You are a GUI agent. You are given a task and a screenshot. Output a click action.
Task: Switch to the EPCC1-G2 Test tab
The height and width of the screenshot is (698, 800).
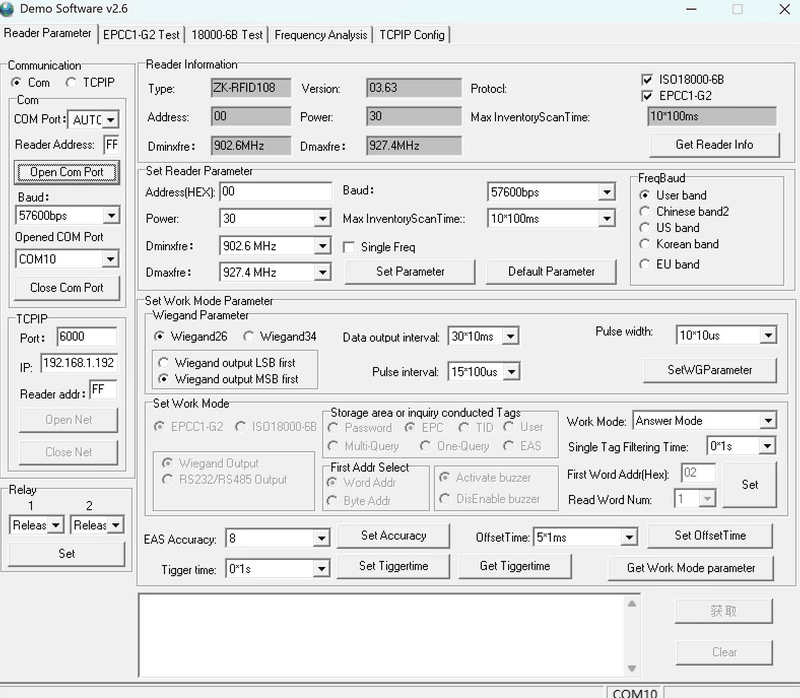(x=141, y=35)
